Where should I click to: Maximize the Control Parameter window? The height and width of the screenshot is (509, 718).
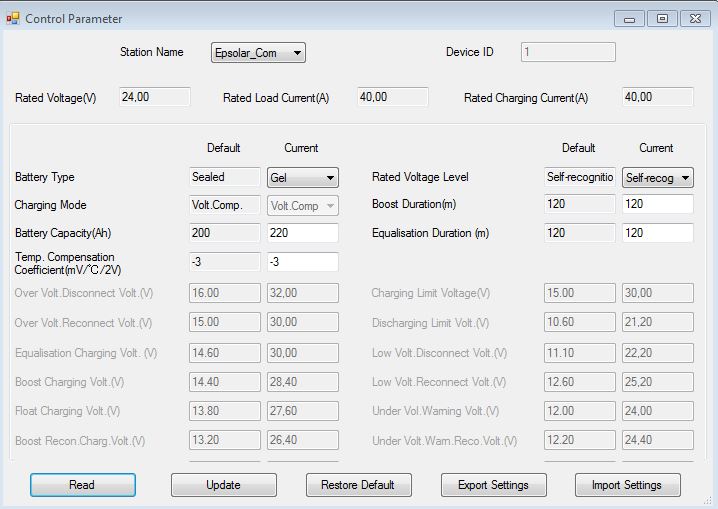pyautogui.click(x=661, y=19)
